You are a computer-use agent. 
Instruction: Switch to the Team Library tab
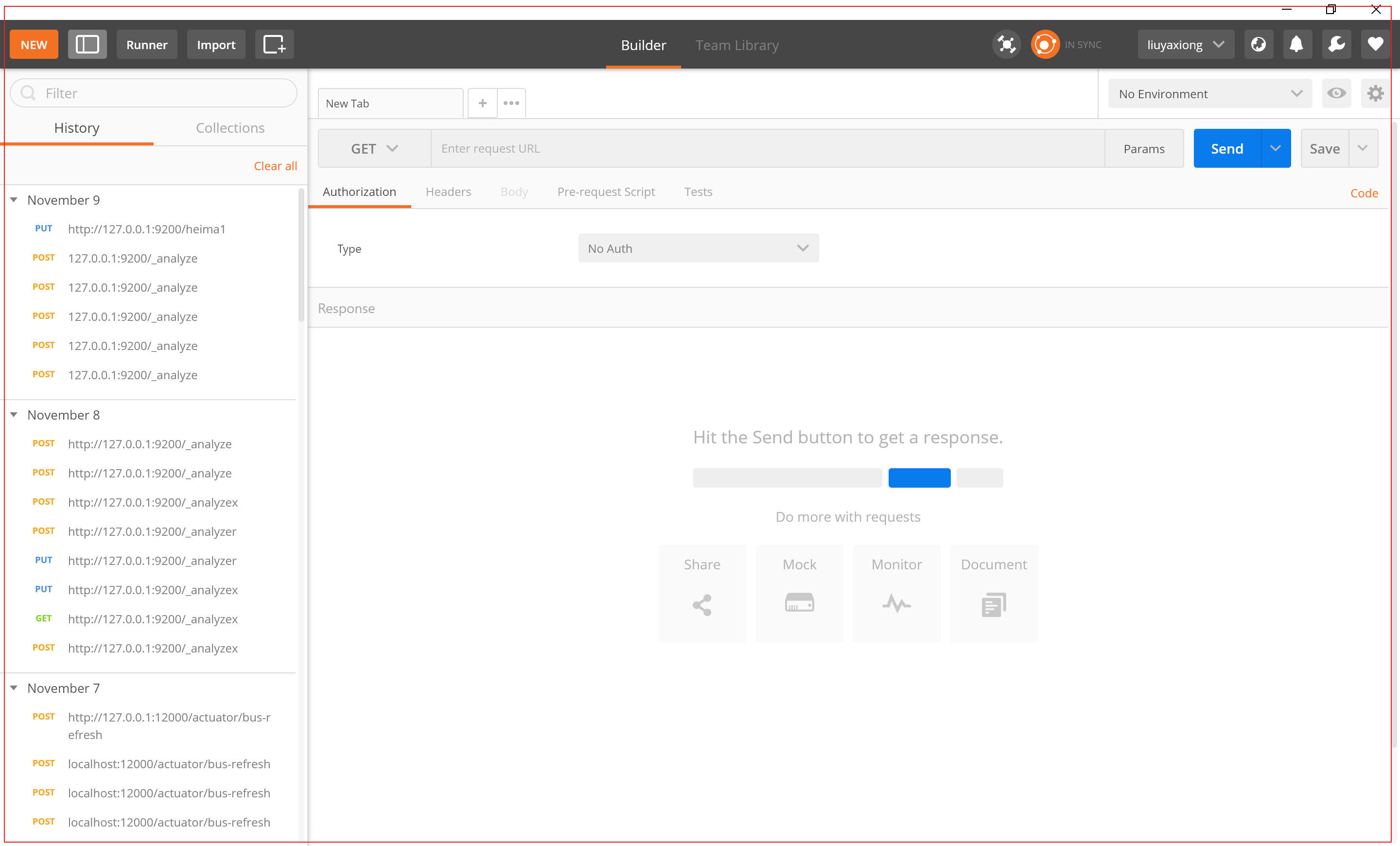click(737, 45)
